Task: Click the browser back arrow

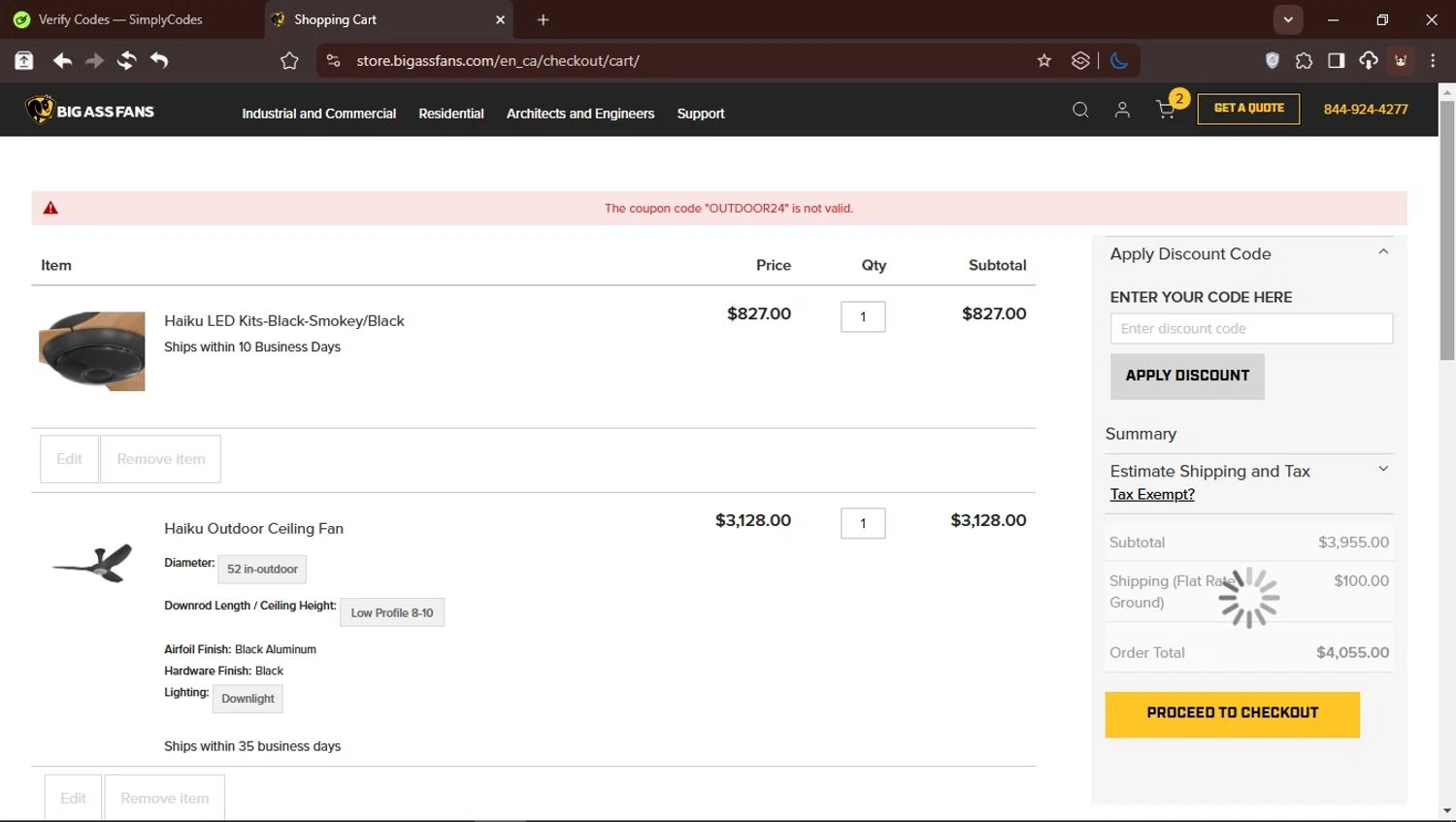Action: [x=62, y=60]
